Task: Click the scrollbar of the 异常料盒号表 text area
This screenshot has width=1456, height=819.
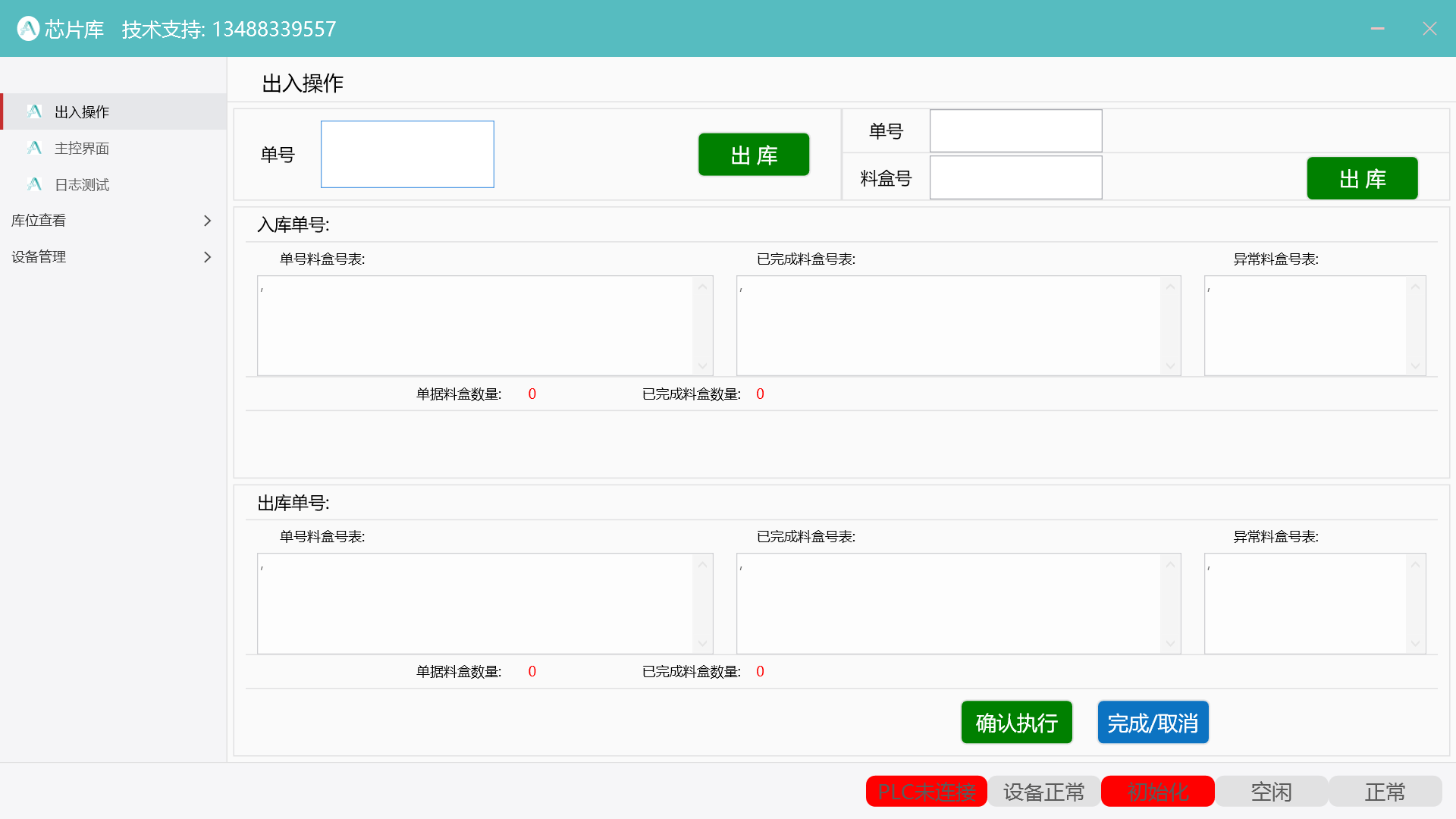Action: pos(1415,326)
